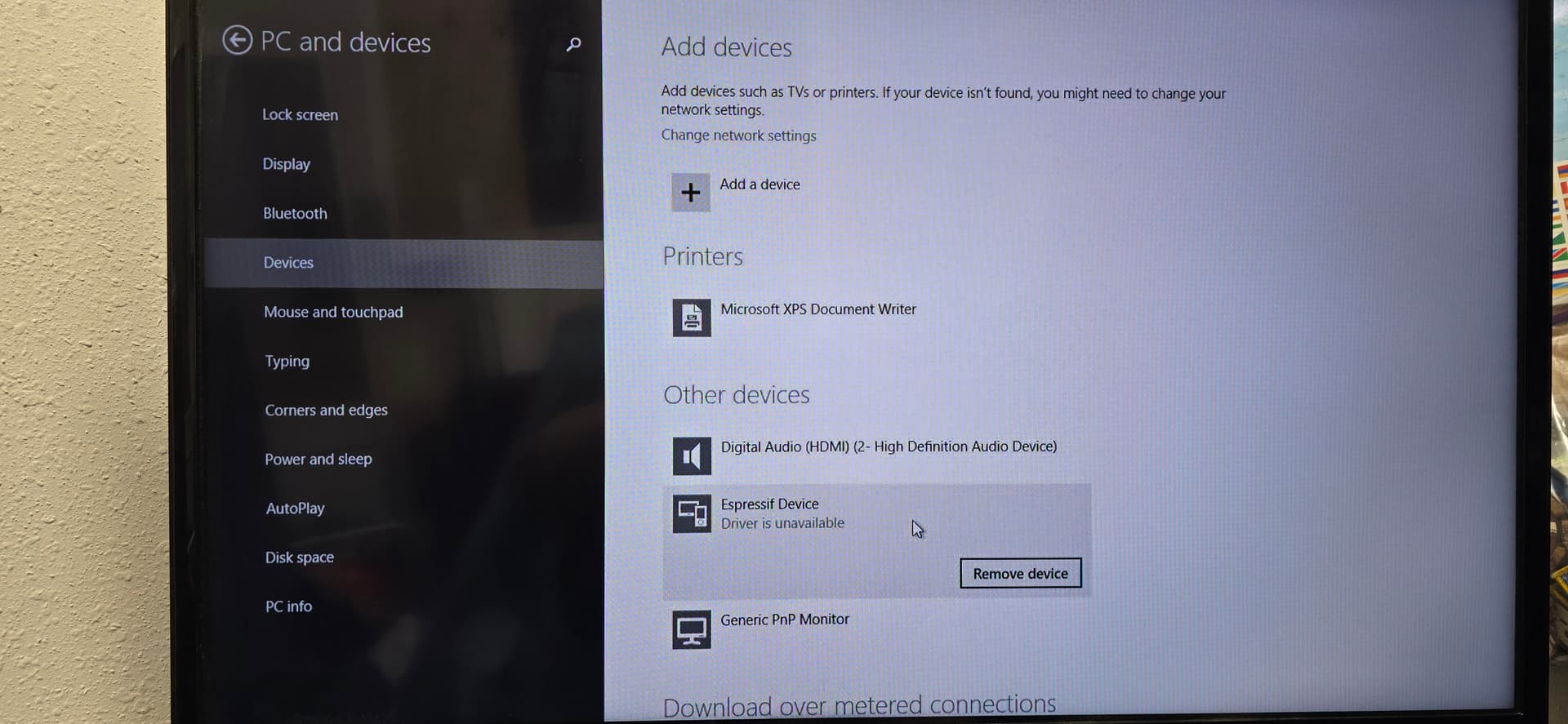Image resolution: width=1568 pixels, height=724 pixels.
Task: Click the plus icon to add device
Action: pos(691,193)
